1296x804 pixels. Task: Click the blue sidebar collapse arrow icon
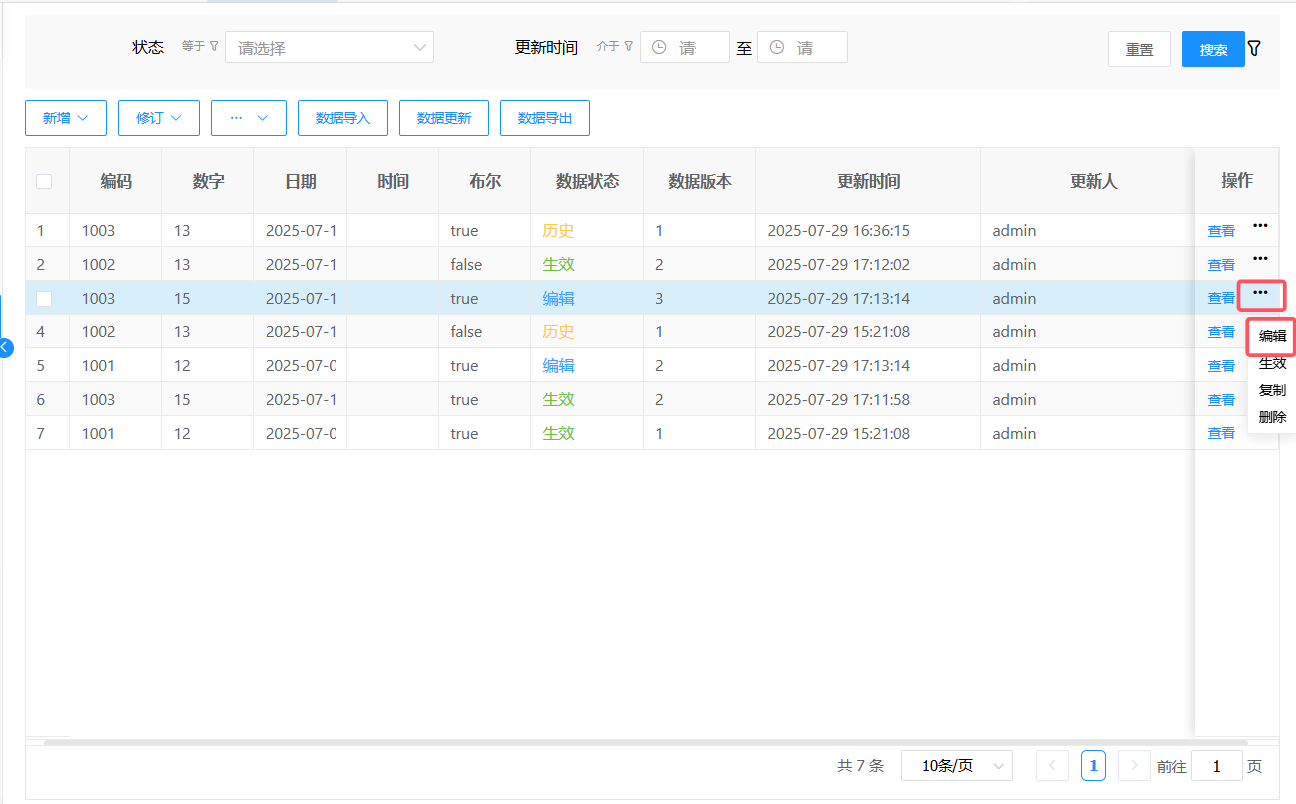[5, 347]
